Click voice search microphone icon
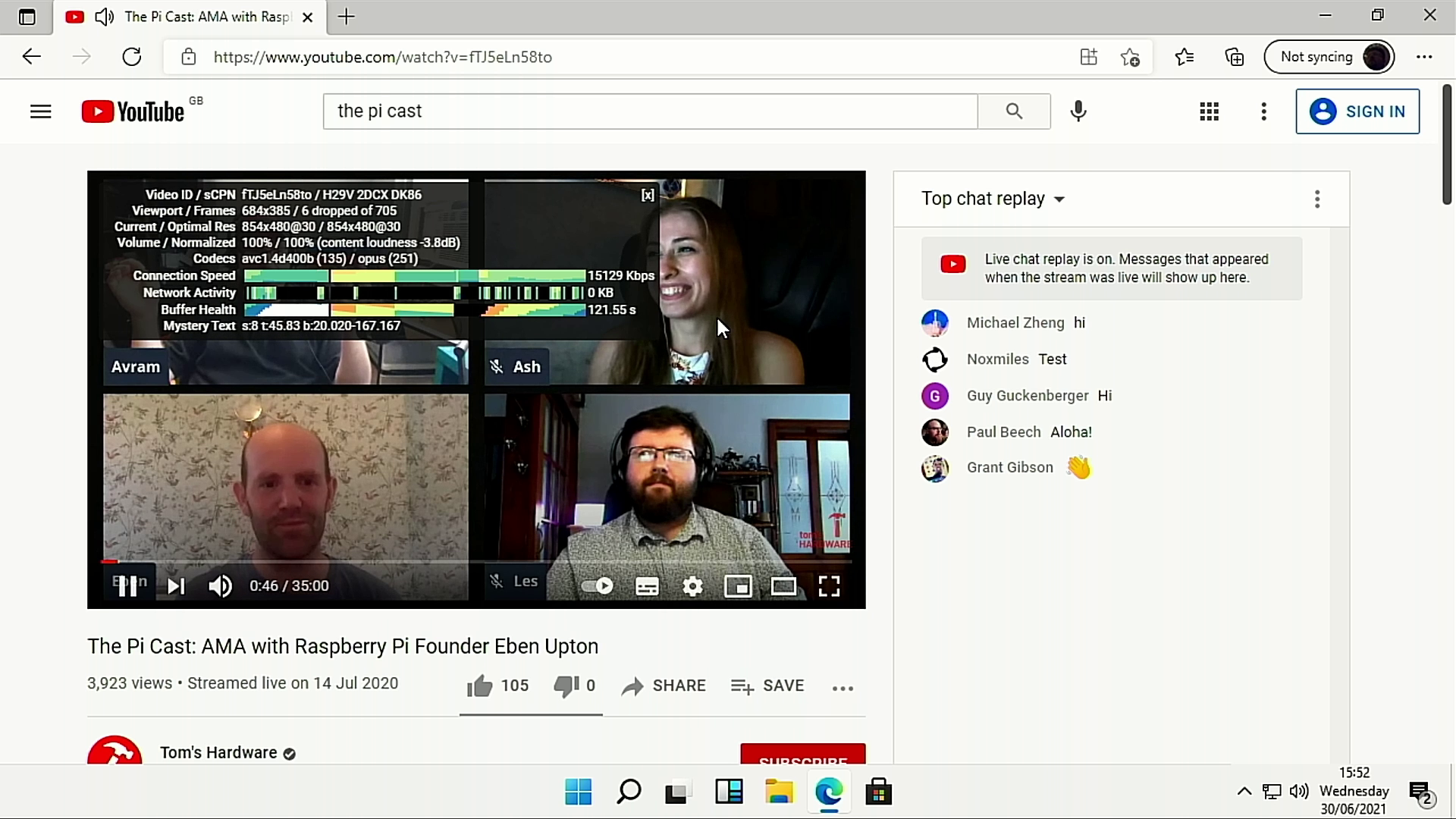Screen dimensions: 1456x819 coord(1078,111)
